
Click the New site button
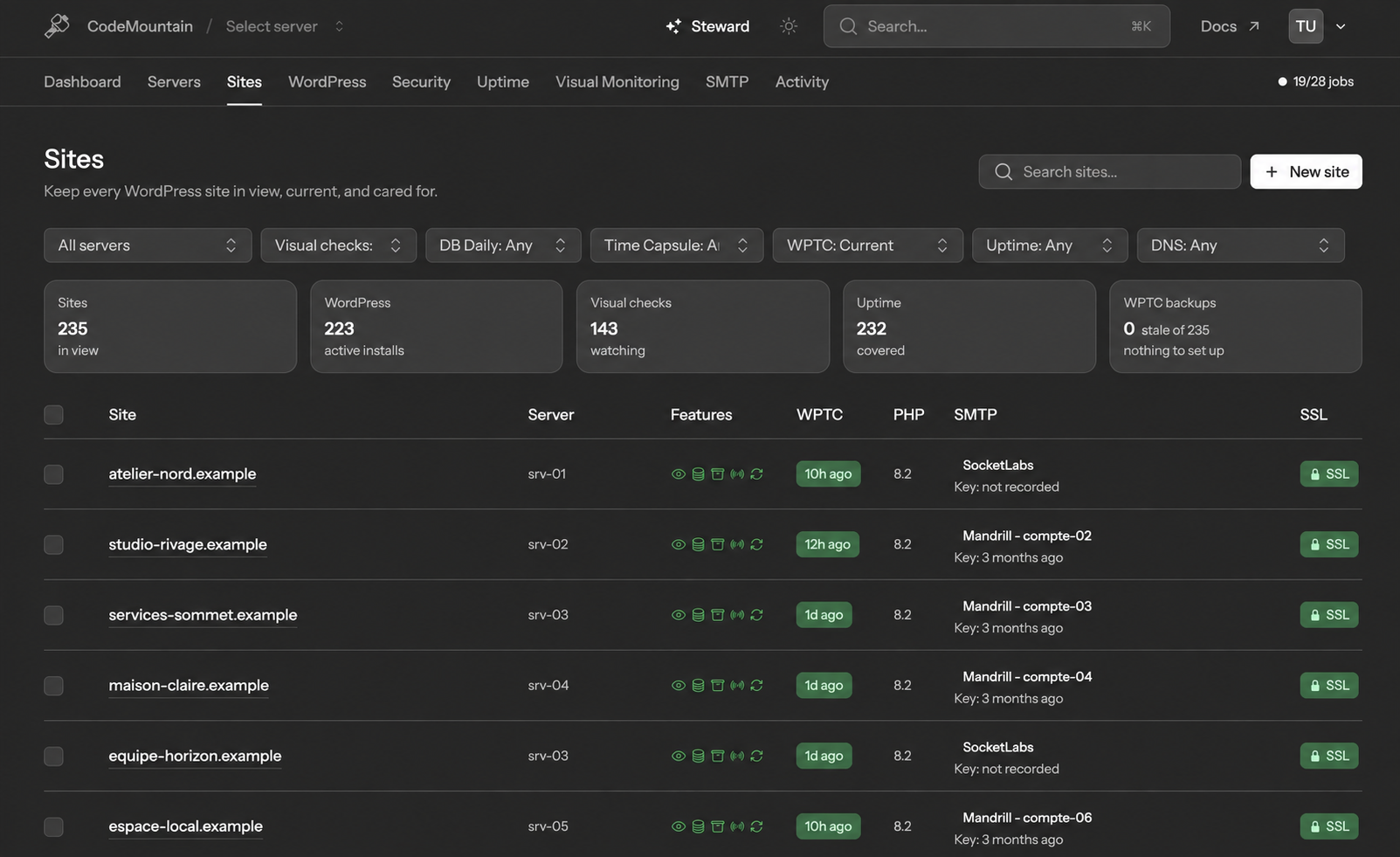point(1306,172)
